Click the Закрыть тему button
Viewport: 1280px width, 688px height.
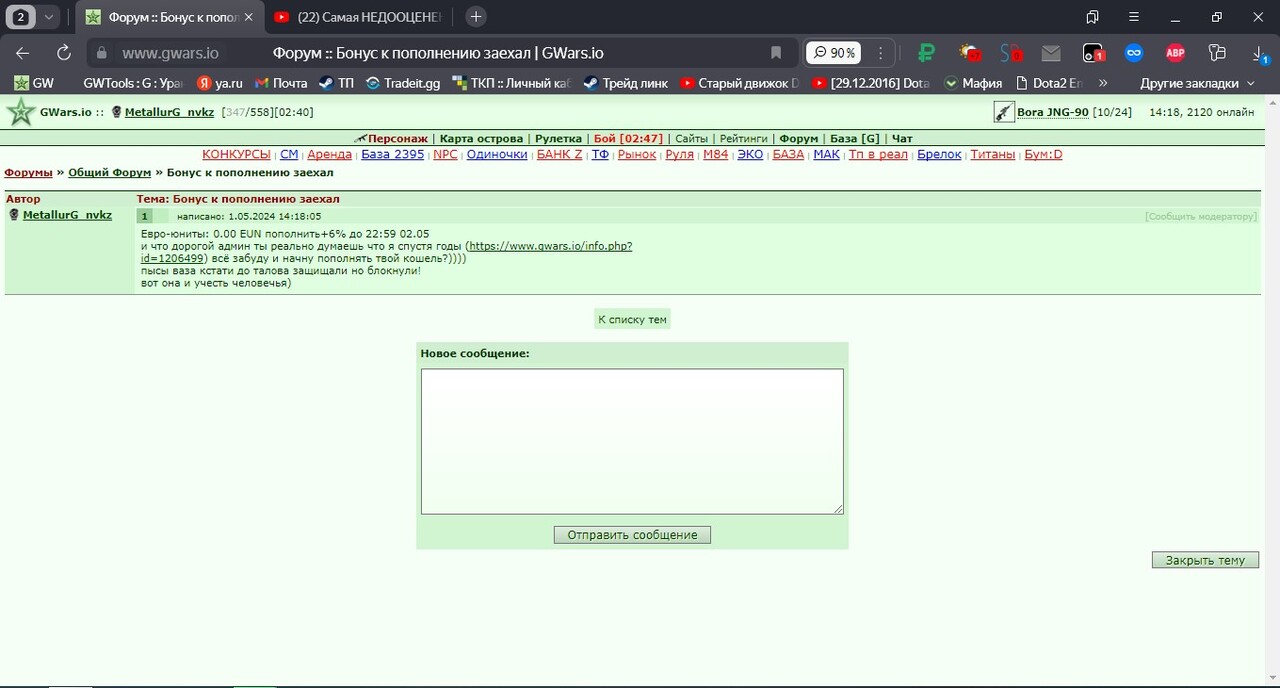1205,560
